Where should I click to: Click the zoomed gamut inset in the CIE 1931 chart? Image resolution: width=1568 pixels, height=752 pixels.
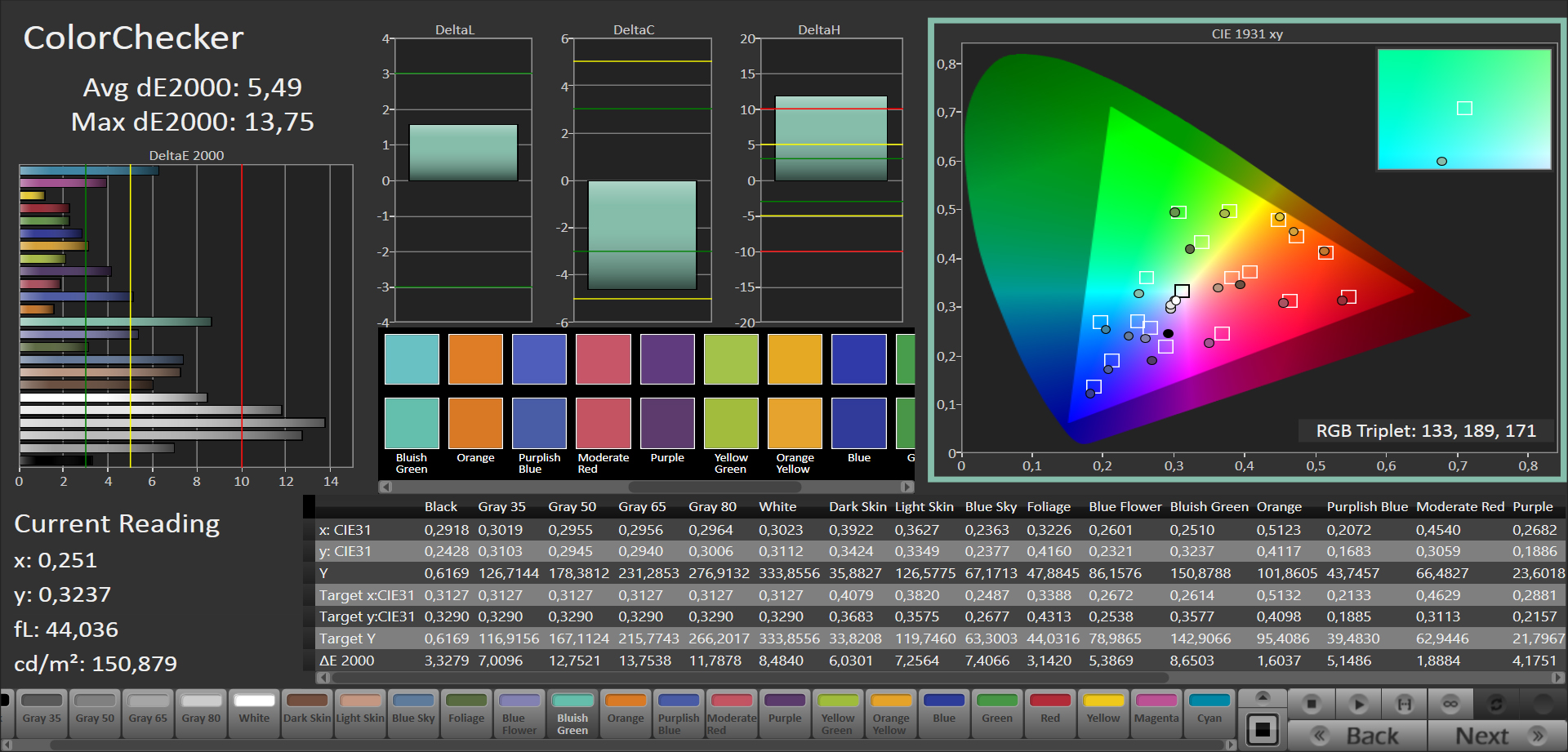coord(1464,109)
